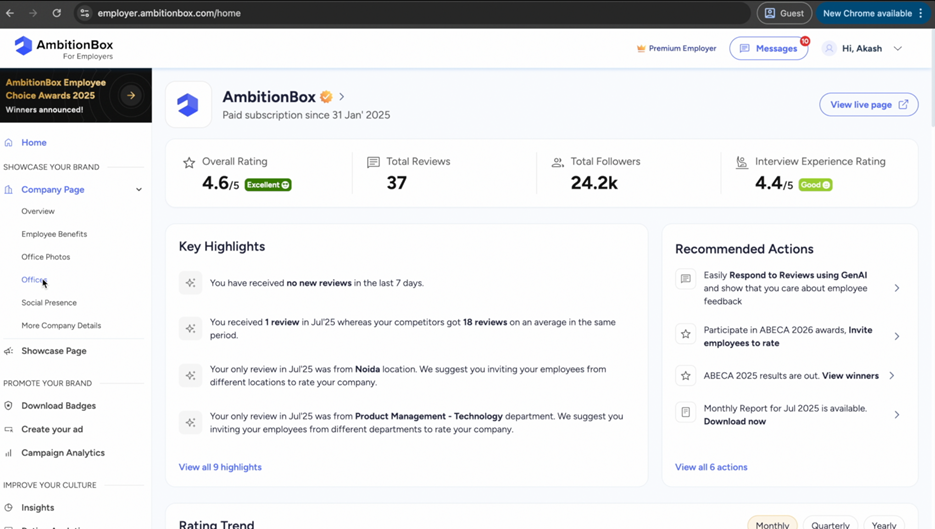Screen dimensions: 935x529
Task: Click the Home icon in sidebar
Action: (9, 143)
